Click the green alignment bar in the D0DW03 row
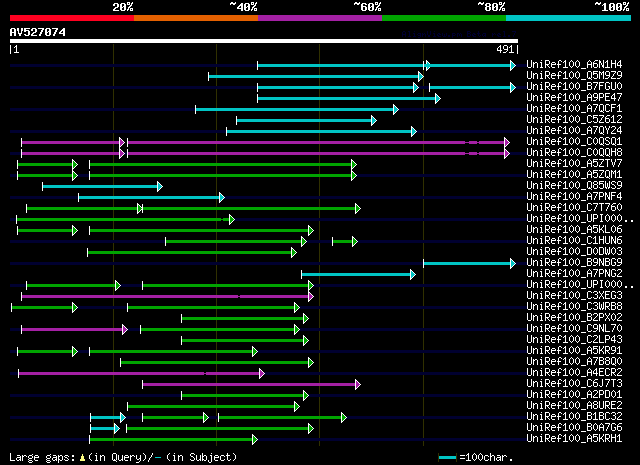Viewport: 640px width, 465px height. pos(192,253)
